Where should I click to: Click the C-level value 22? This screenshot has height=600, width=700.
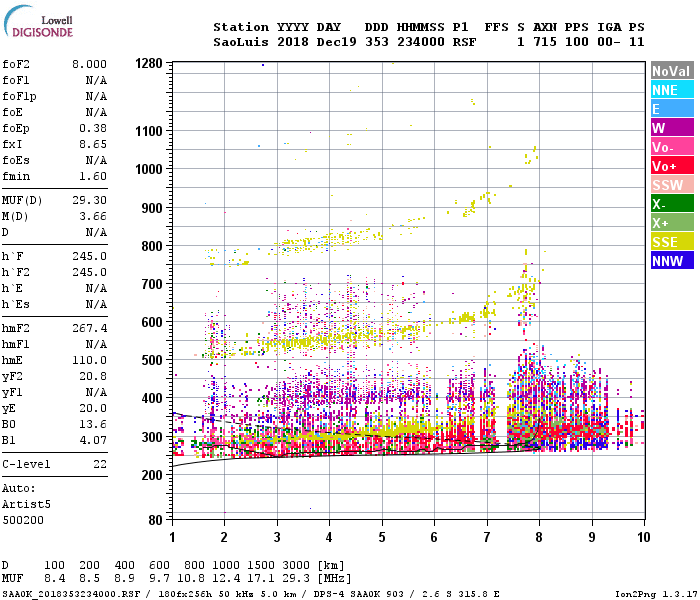coord(100,464)
